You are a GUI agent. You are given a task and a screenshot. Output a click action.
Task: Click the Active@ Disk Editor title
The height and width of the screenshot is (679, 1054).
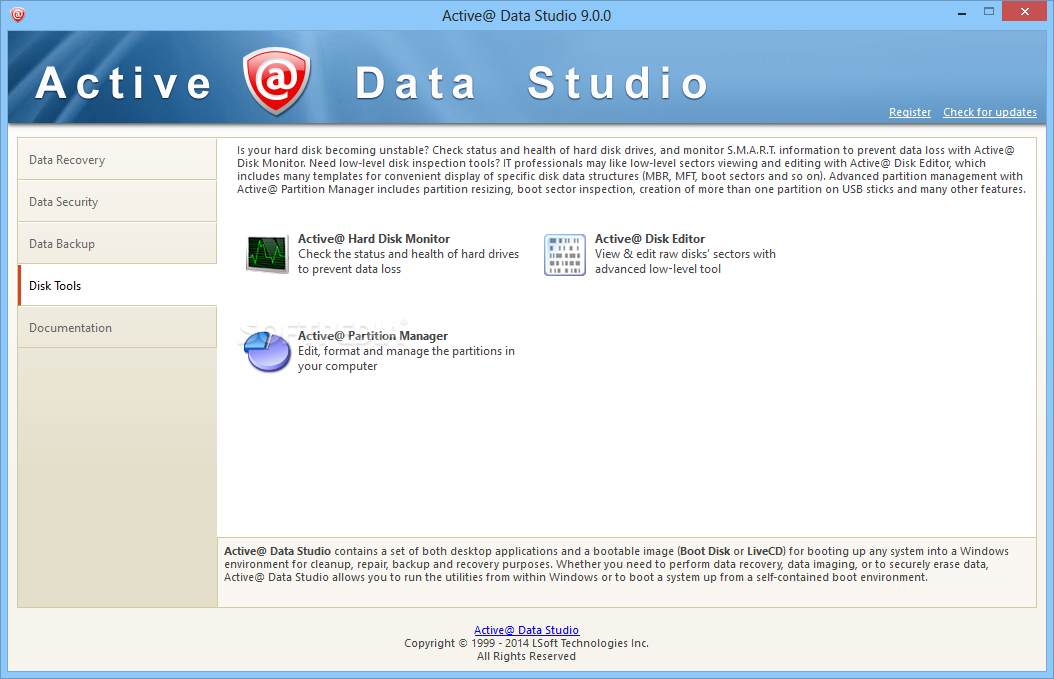[649, 239]
